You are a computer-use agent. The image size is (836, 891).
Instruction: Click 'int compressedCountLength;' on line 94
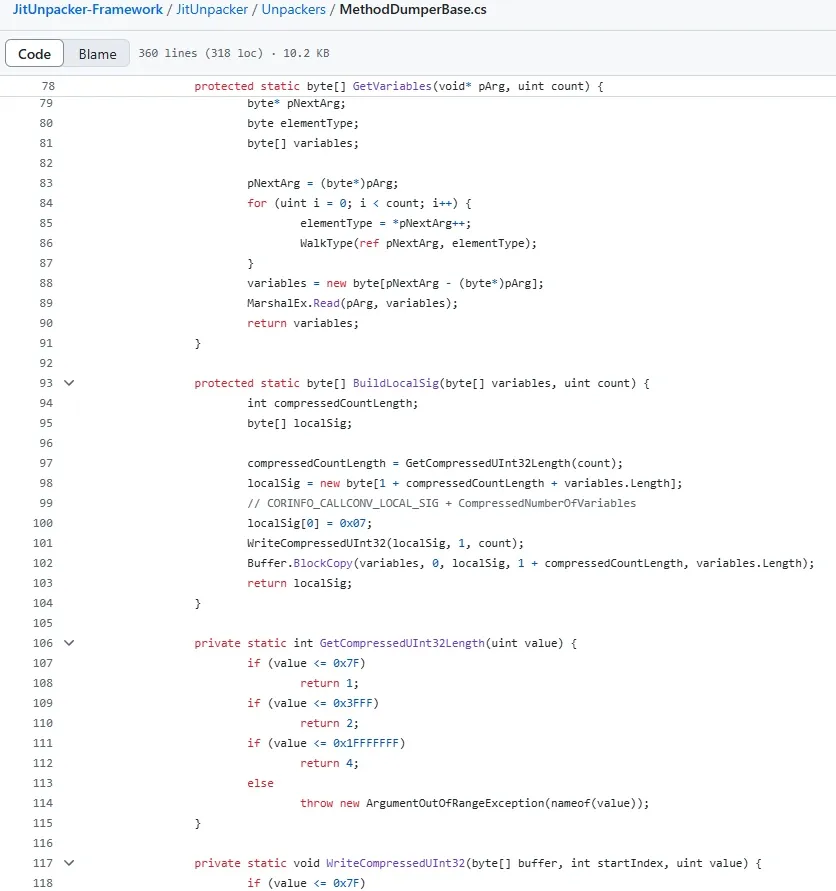(x=332, y=403)
